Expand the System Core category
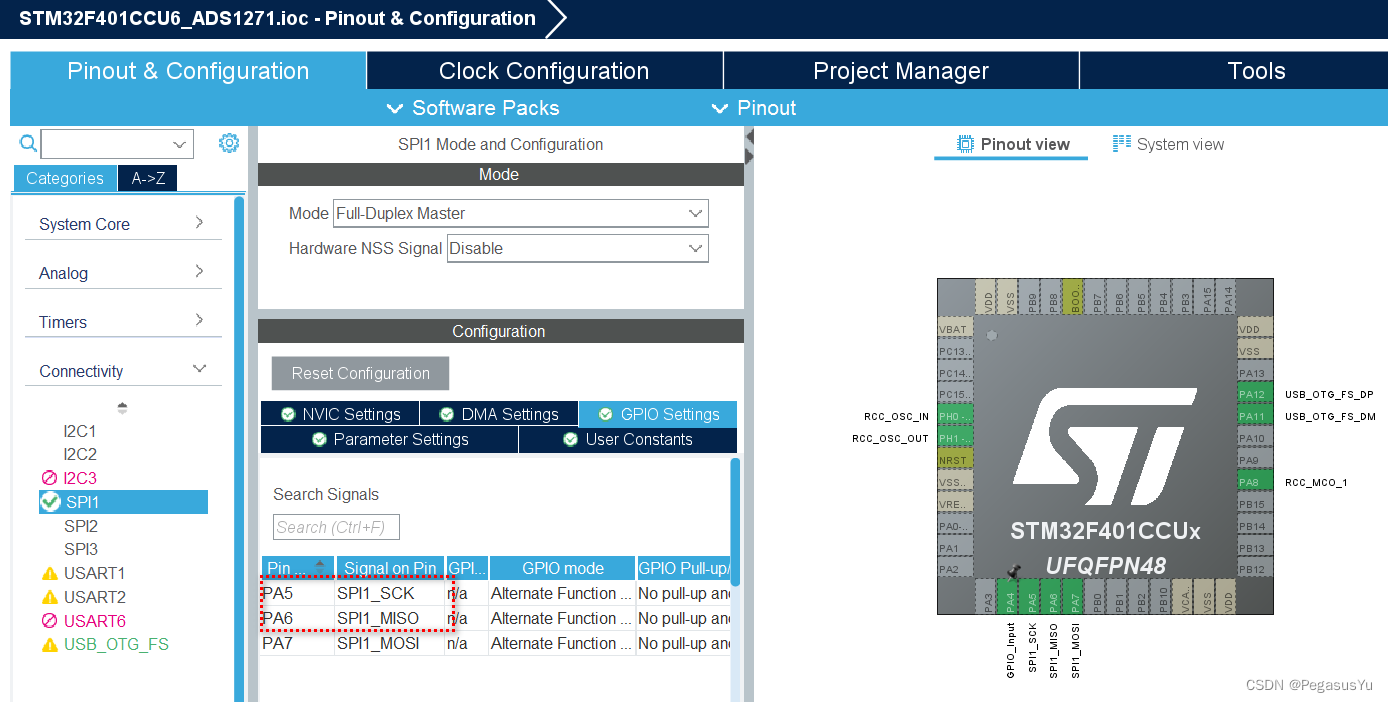 click(x=123, y=224)
